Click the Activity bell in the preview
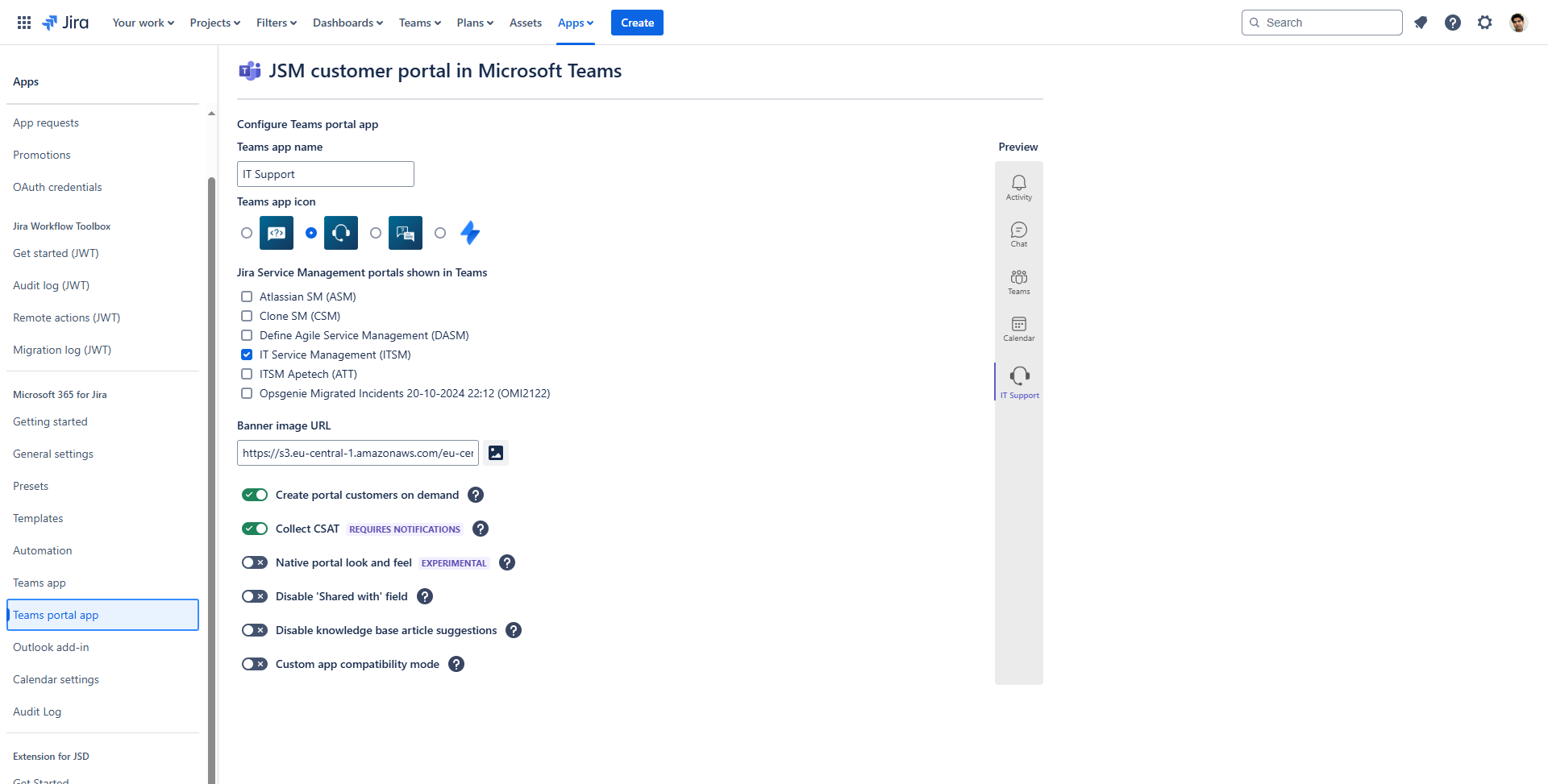1548x784 pixels. 1018,187
